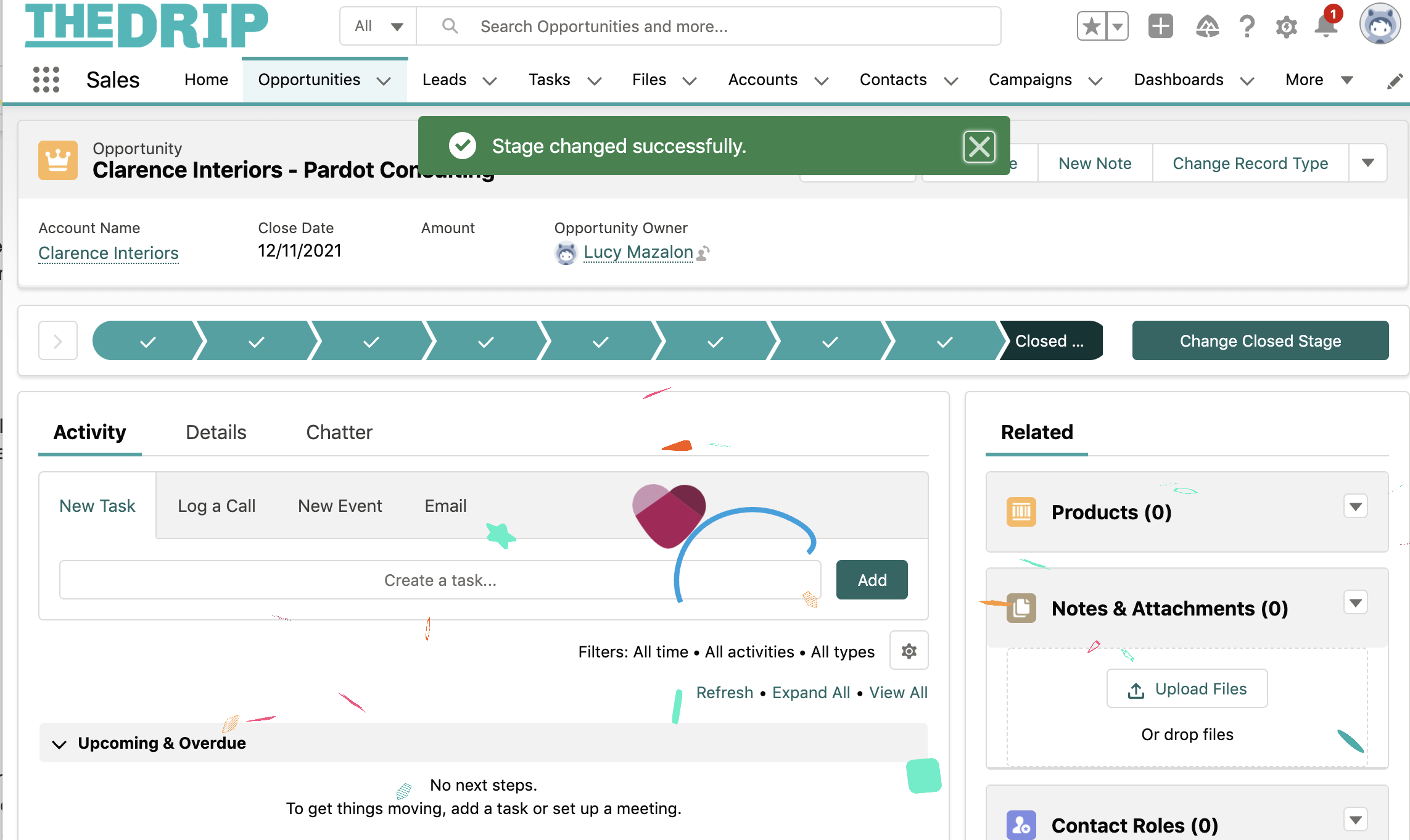1410x840 pixels.
Task: Select the first completed stage in the path
Action: pos(148,340)
